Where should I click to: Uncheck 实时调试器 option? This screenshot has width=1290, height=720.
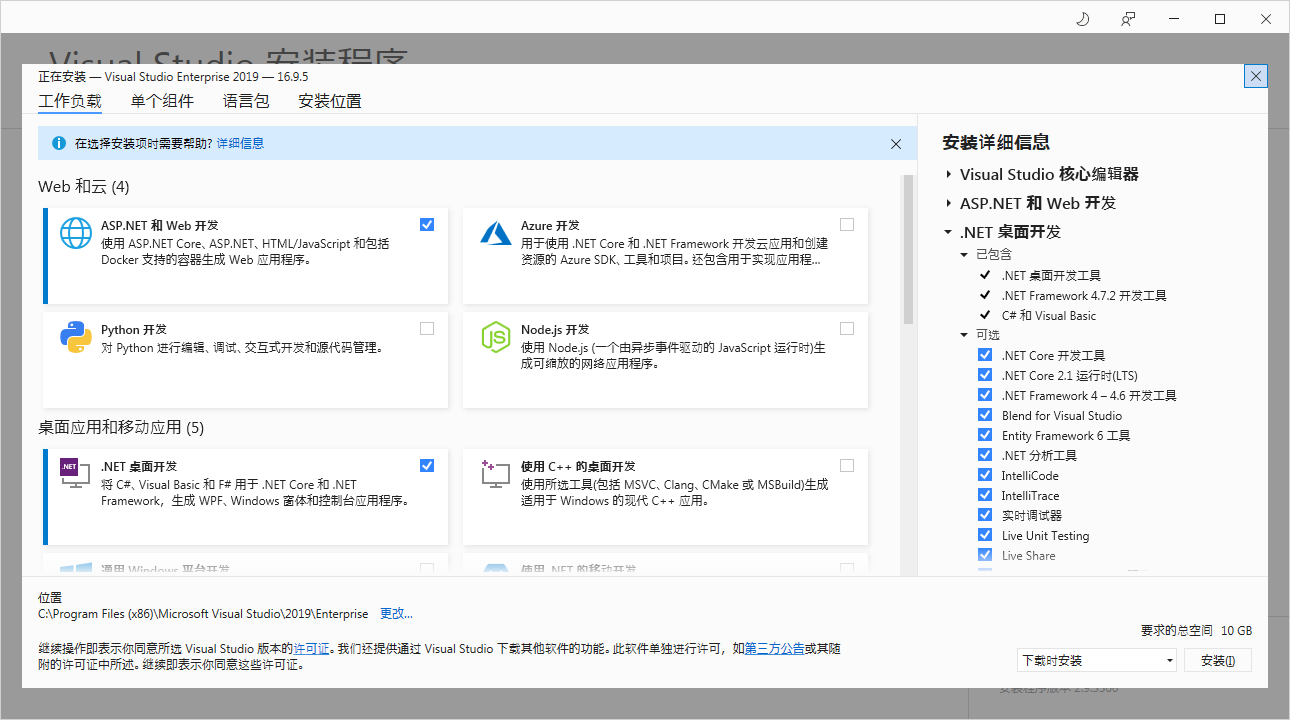pos(985,515)
